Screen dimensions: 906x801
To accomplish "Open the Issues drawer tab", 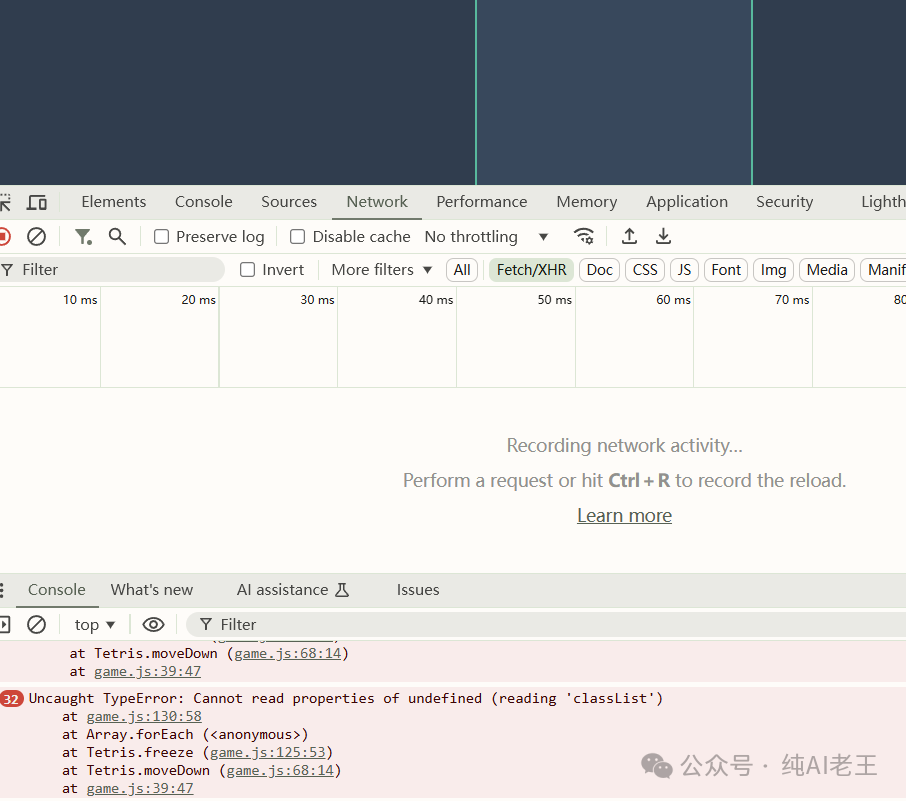I will [417, 590].
